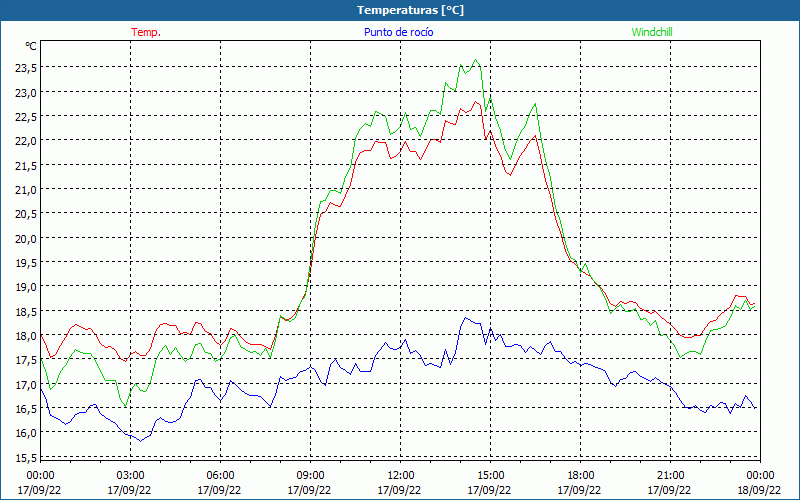Click the 15,5 y-axis value
800x500 pixels.
26,458
